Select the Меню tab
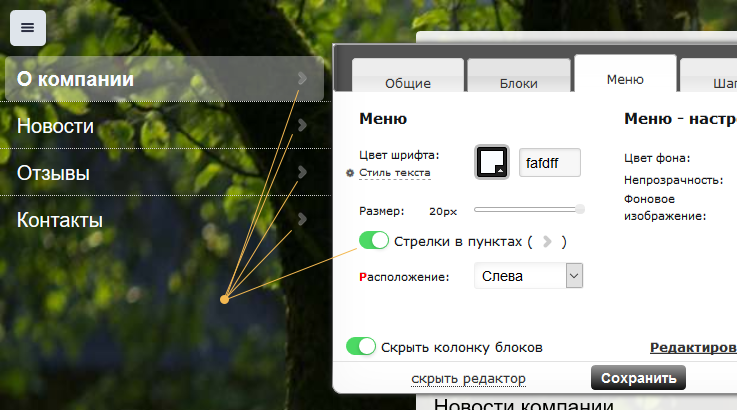The width and height of the screenshot is (737, 410). 625,79
